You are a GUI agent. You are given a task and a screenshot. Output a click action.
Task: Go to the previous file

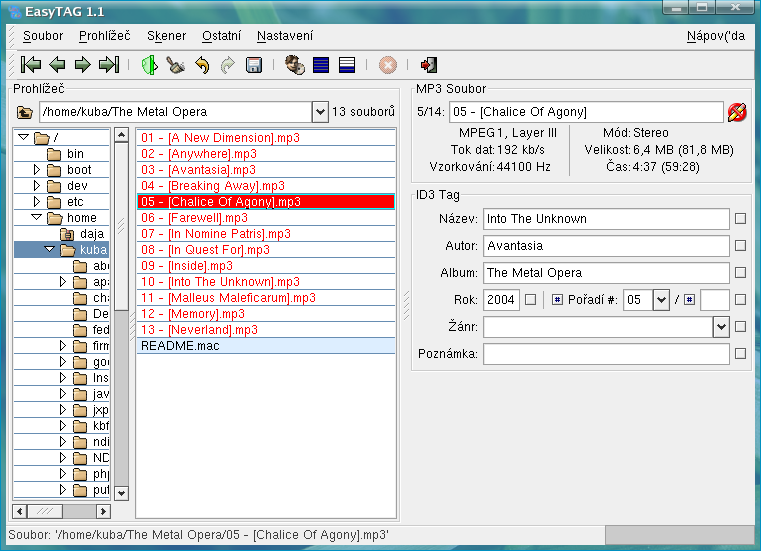57,65
